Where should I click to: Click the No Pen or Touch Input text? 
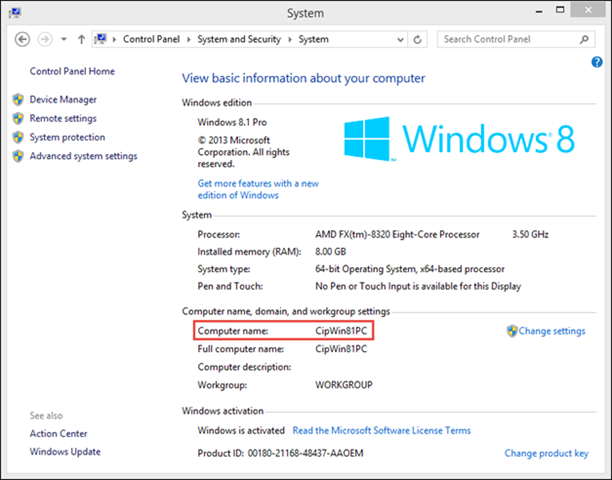coord(418,286)
